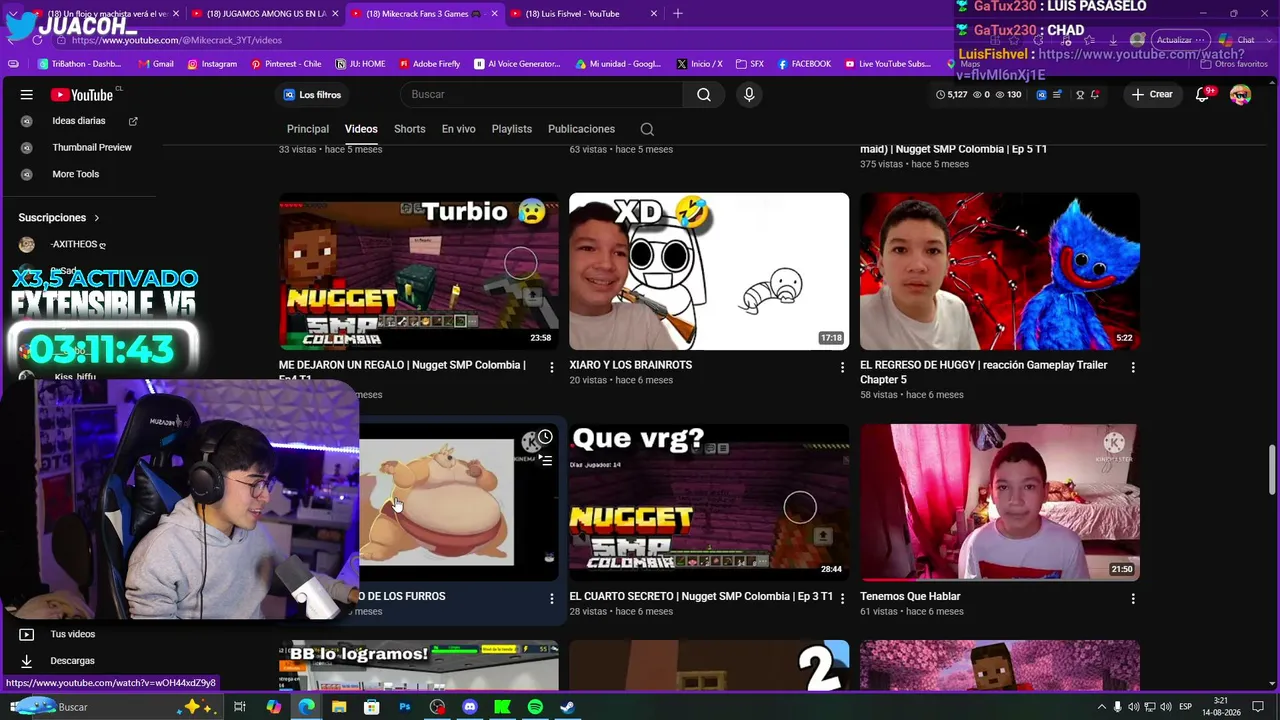This screenshot has width=1280, height=720.
Task: Click the search magnifier button
Action: tap(704, 95)
